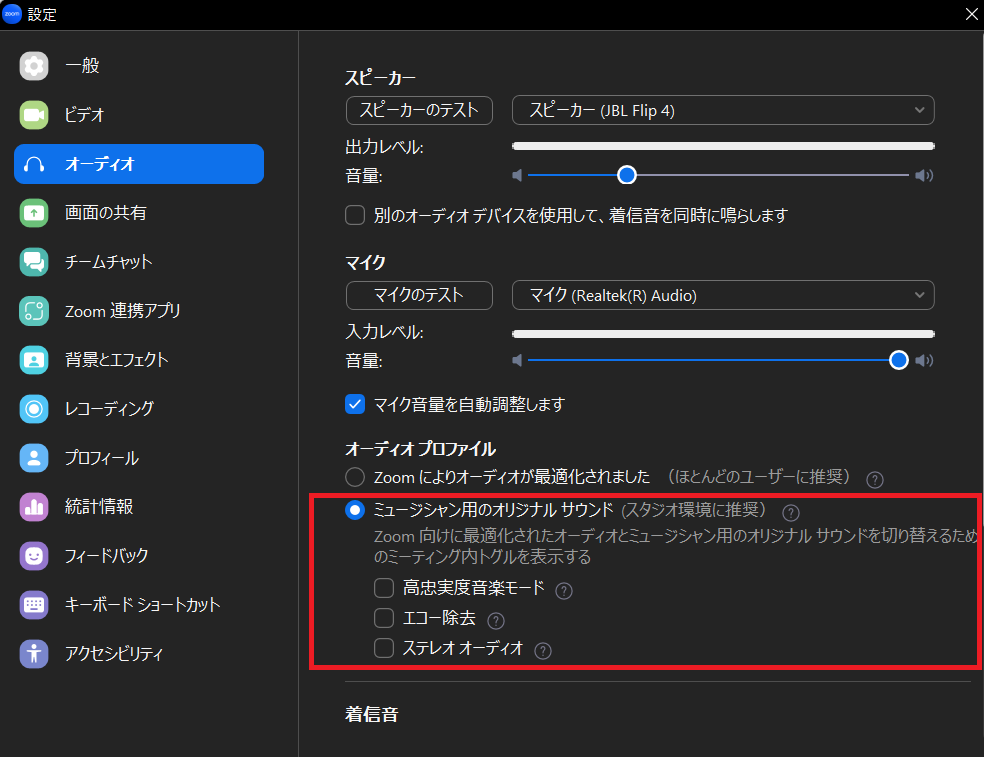Click the Screen Share (画面の共有) icon
This screenshot has height=757, width=984.
34,213
